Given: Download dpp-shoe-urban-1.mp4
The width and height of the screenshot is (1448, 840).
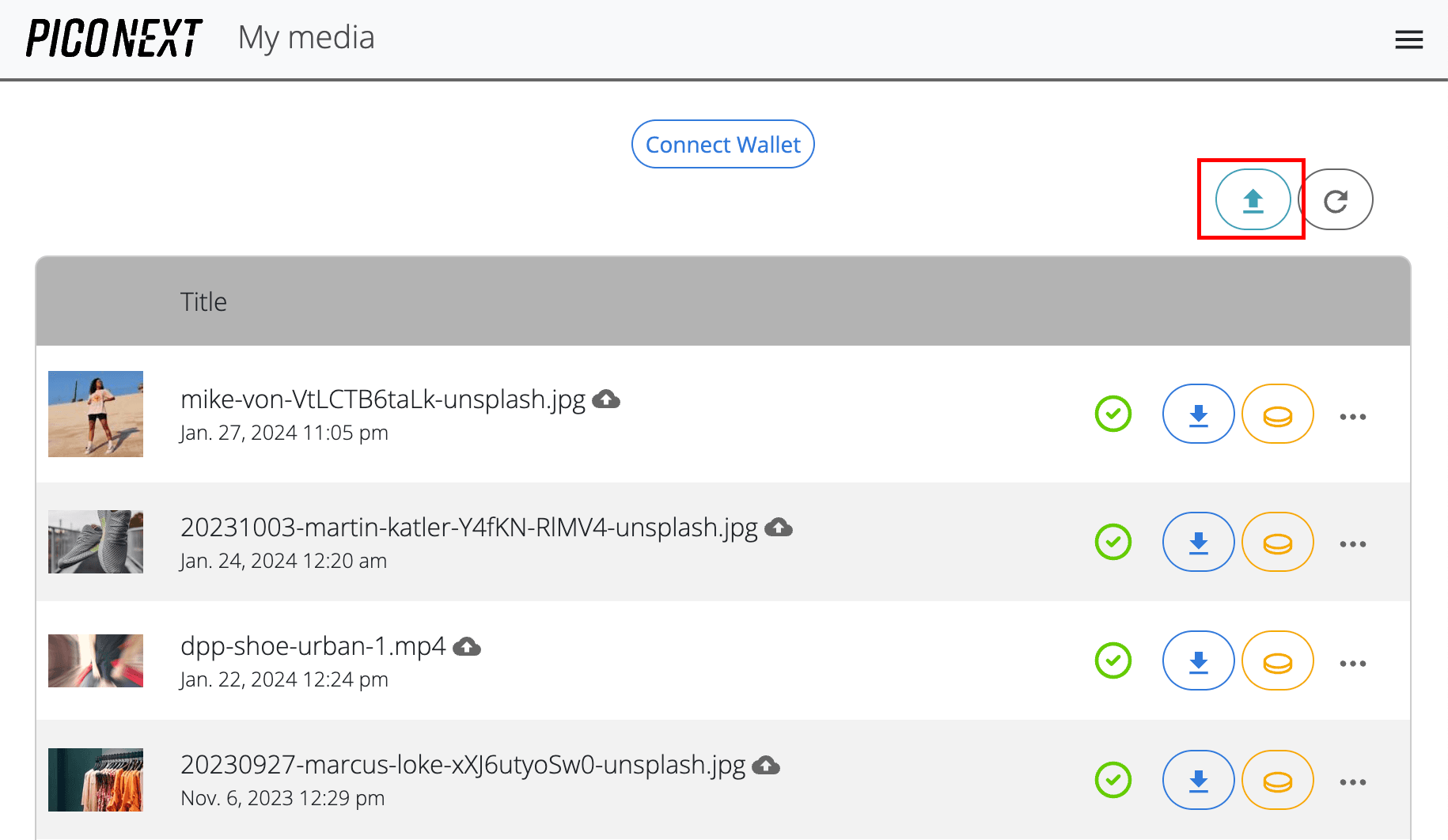Looking at the screenshot, I should tap(1198, 660).
